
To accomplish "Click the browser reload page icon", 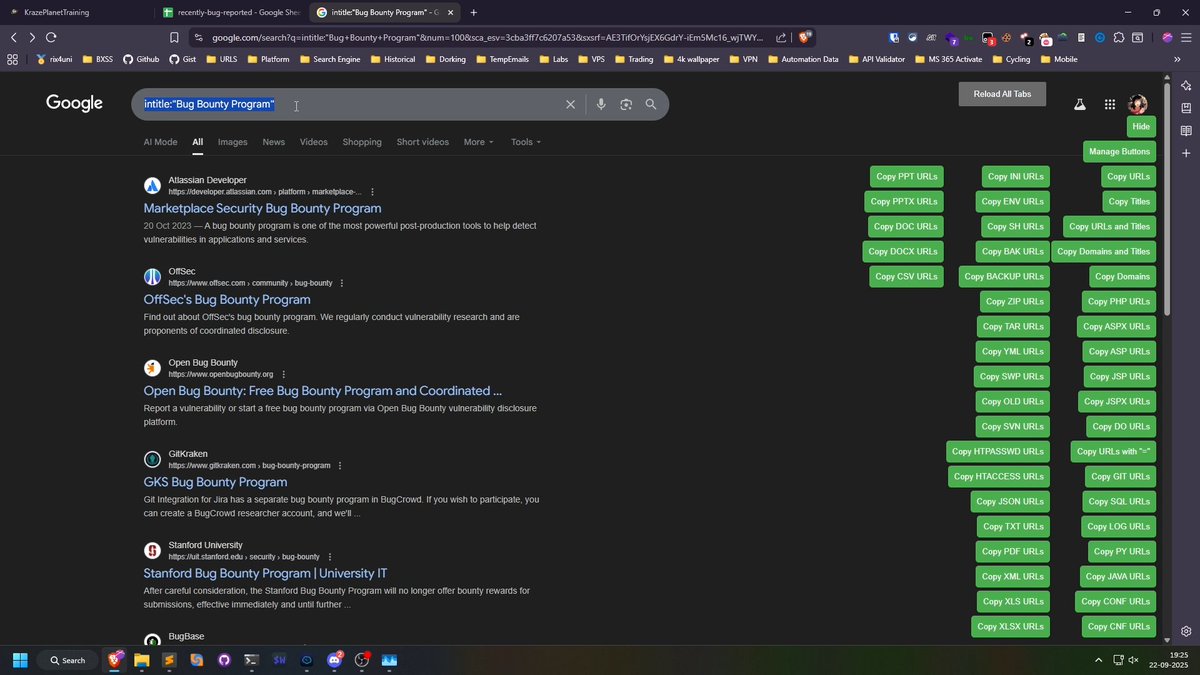I will 52,37.
